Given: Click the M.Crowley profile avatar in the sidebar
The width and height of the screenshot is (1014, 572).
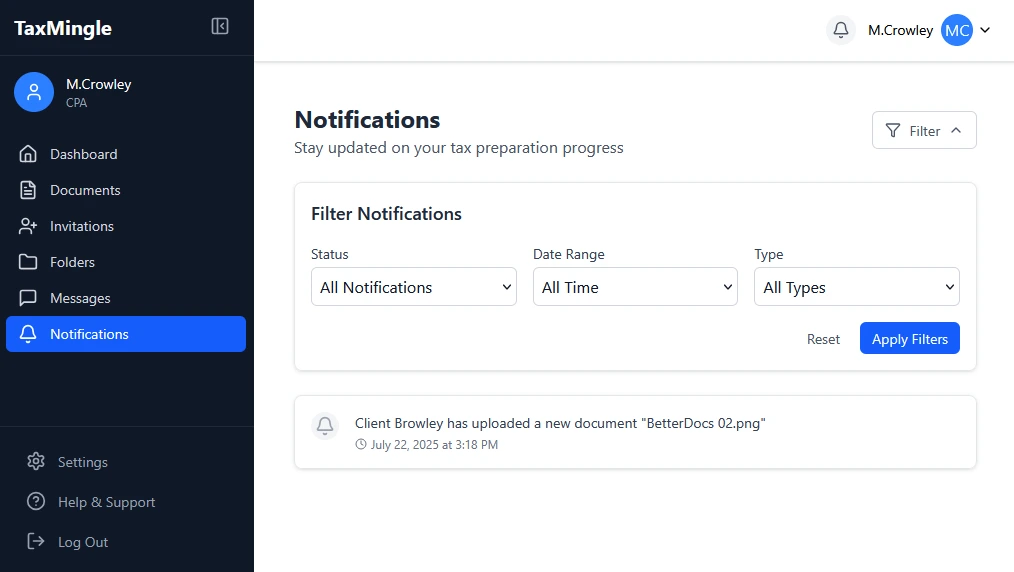Looking at the screenshot, I should tap(34, 92).
